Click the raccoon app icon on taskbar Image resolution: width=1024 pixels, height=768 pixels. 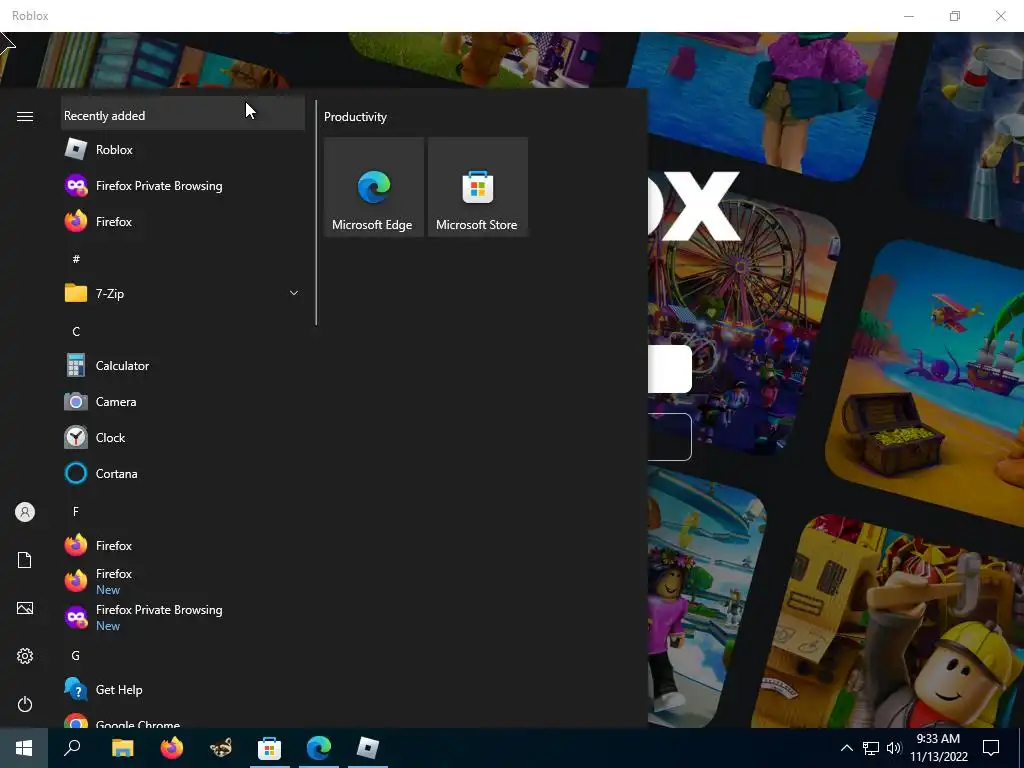coord(221,748)
